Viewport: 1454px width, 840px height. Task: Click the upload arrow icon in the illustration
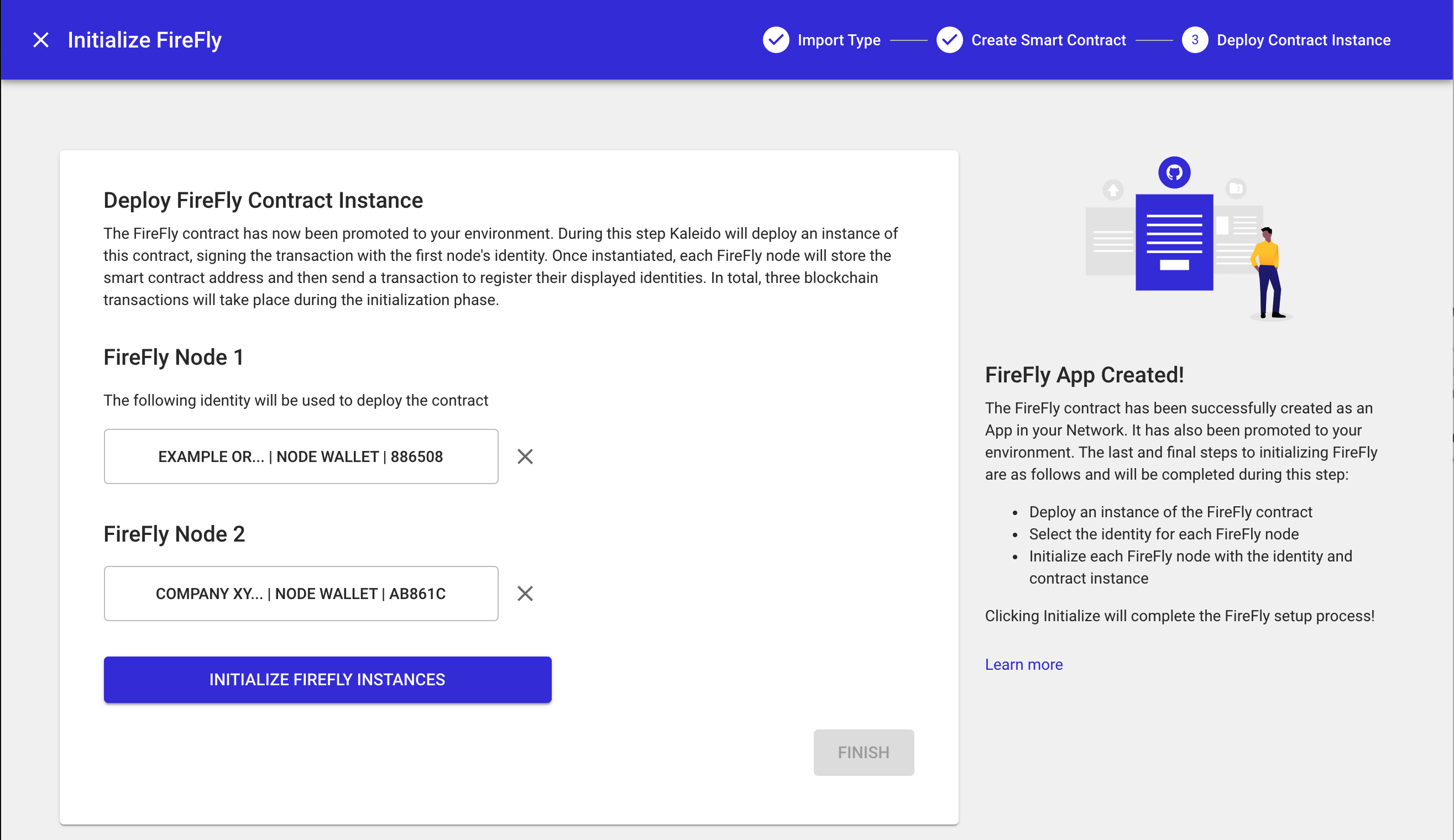point(1113,189)
